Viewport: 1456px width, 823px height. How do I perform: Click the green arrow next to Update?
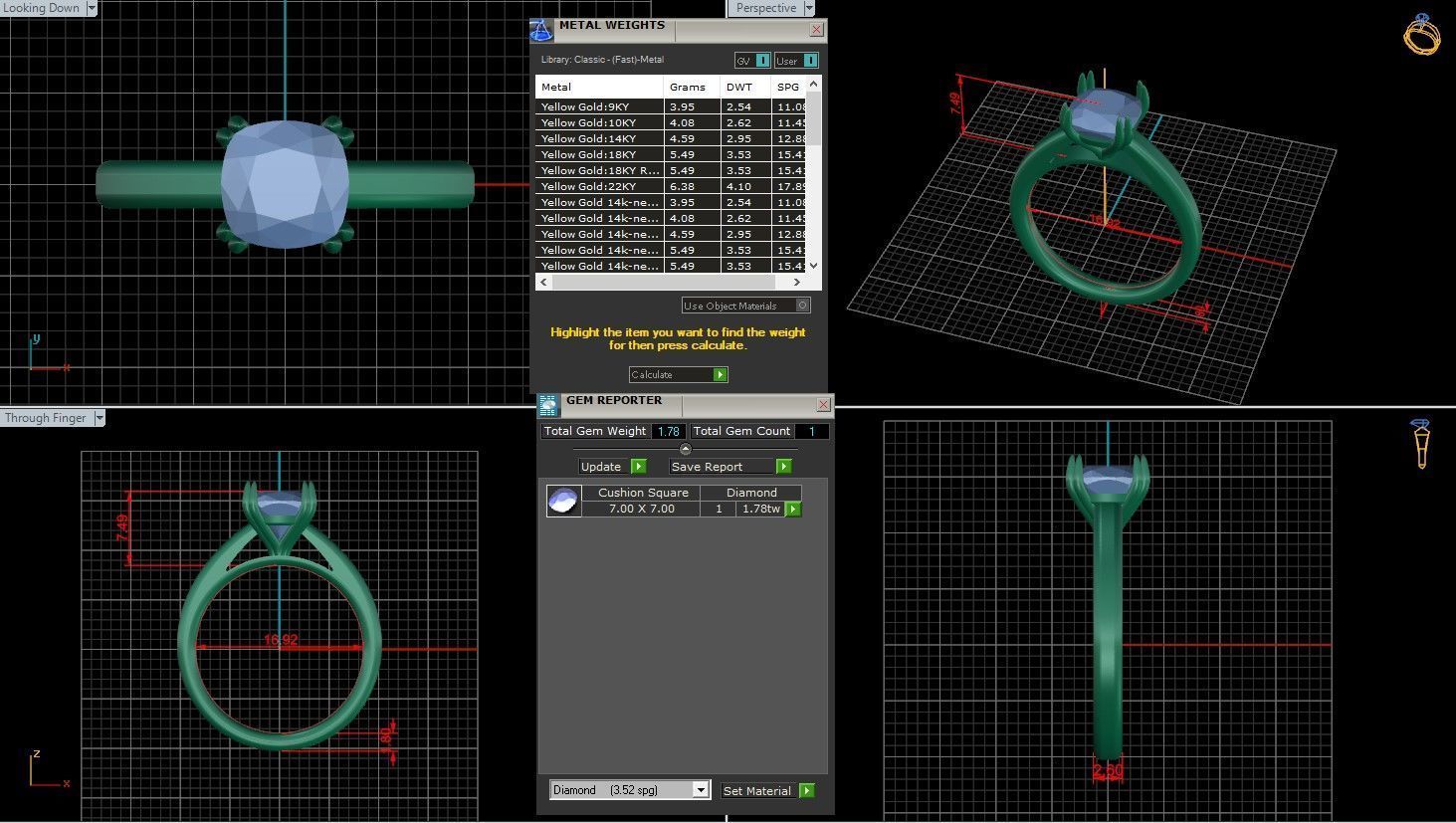point(639,467)
